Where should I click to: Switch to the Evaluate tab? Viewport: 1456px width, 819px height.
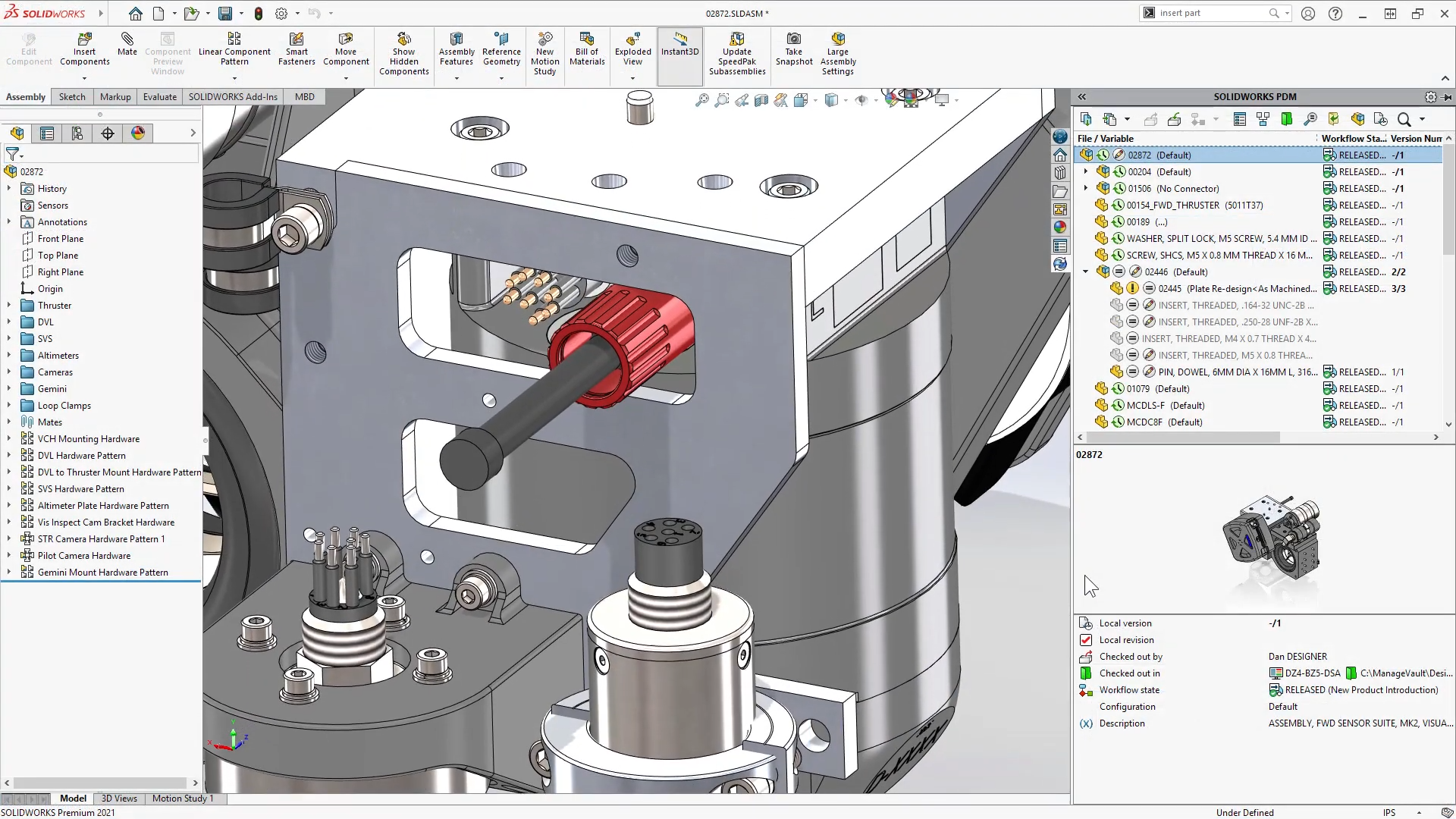coord(159,97)
